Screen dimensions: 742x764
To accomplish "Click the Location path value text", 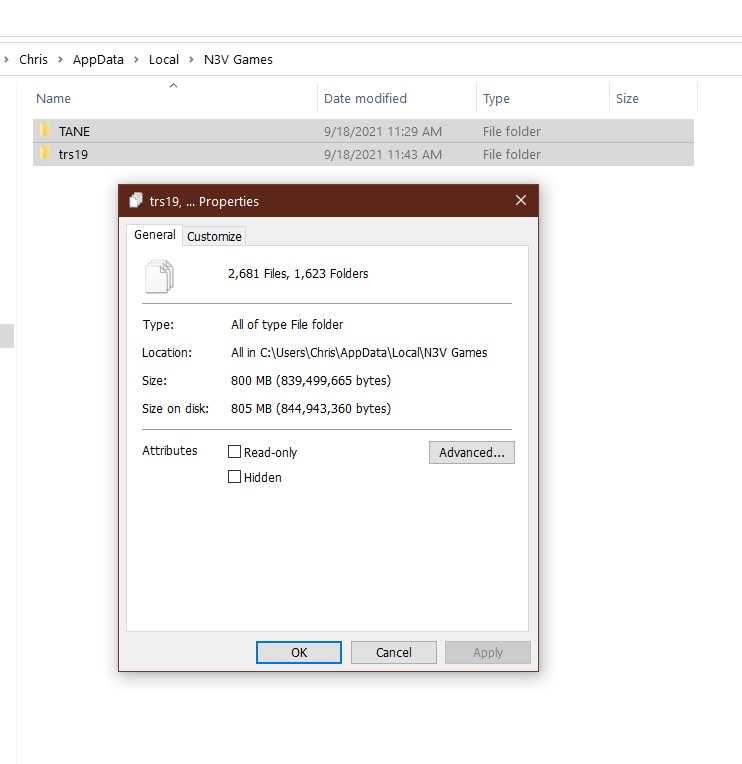I will 359,352.
